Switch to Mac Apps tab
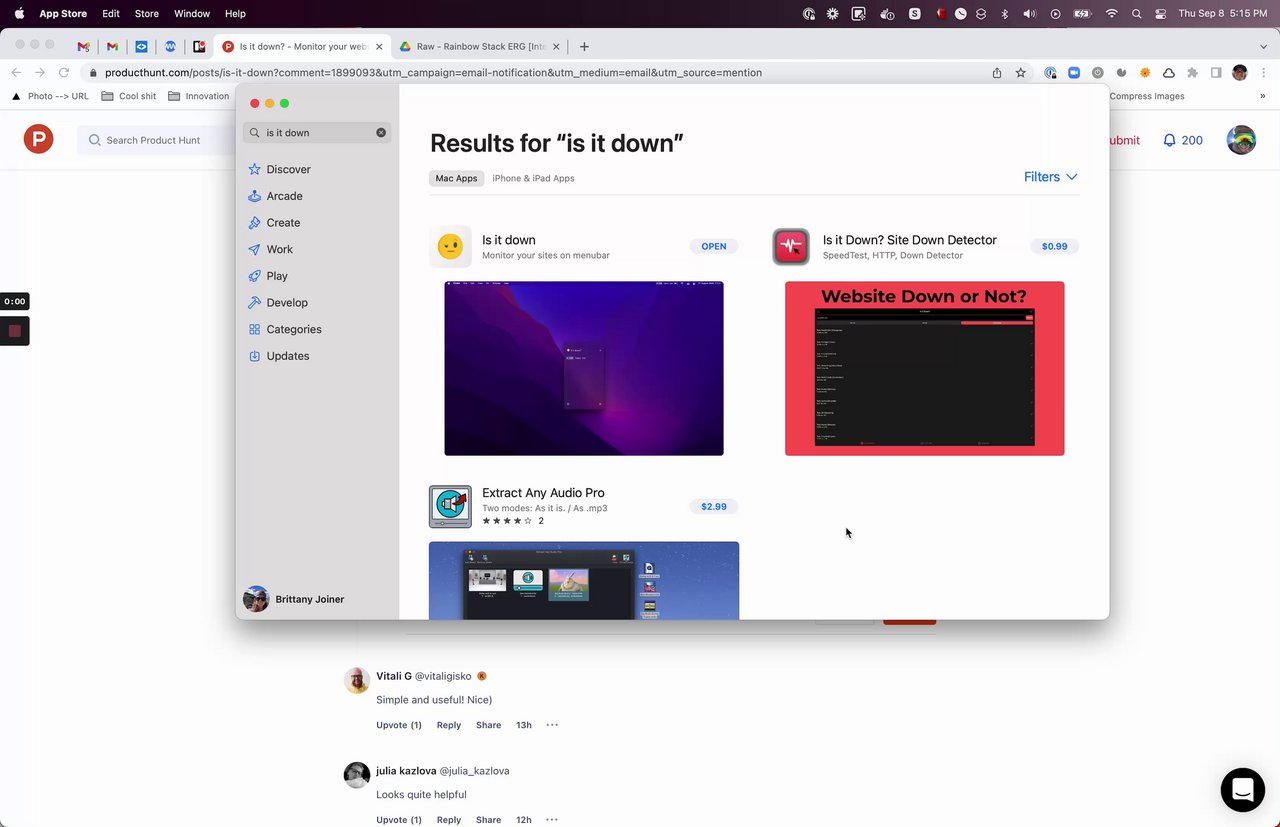 coord(457,178)
